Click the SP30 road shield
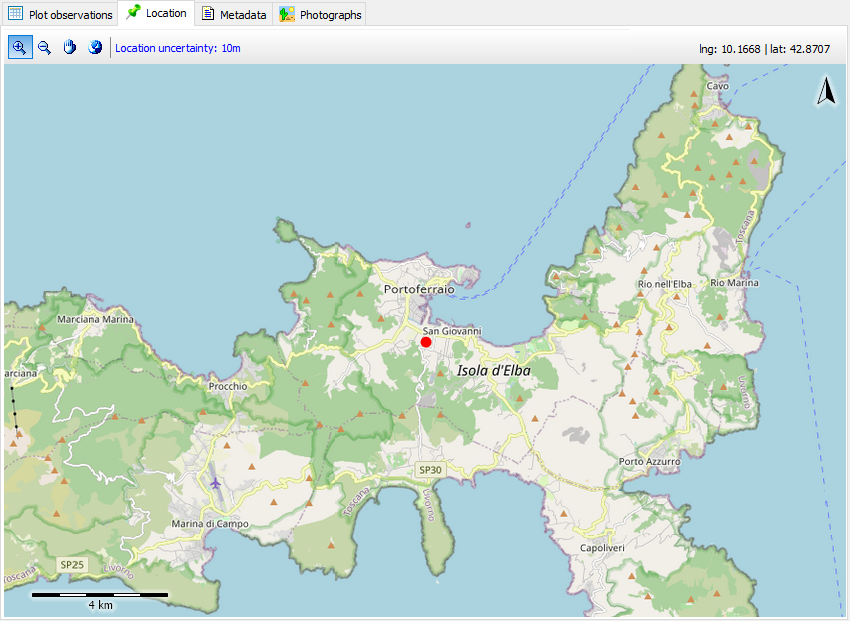 429,469
